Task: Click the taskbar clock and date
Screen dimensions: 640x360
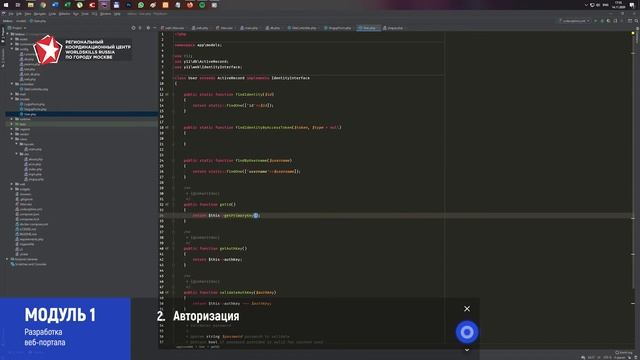Action: point(618,5)
